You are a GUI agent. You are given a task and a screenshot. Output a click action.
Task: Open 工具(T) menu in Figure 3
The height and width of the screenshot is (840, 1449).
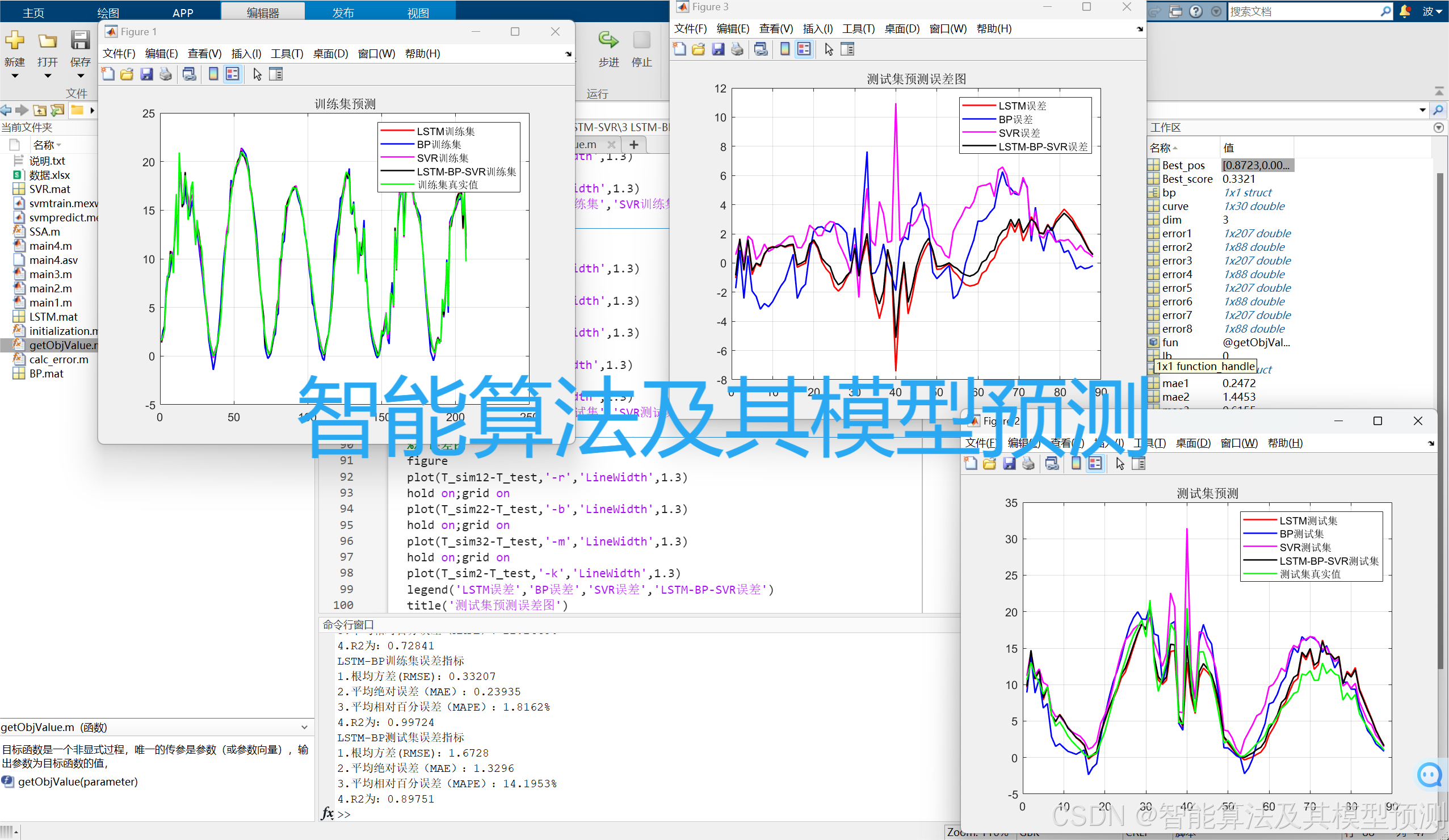pyautogui.click(x=858, y=29)
